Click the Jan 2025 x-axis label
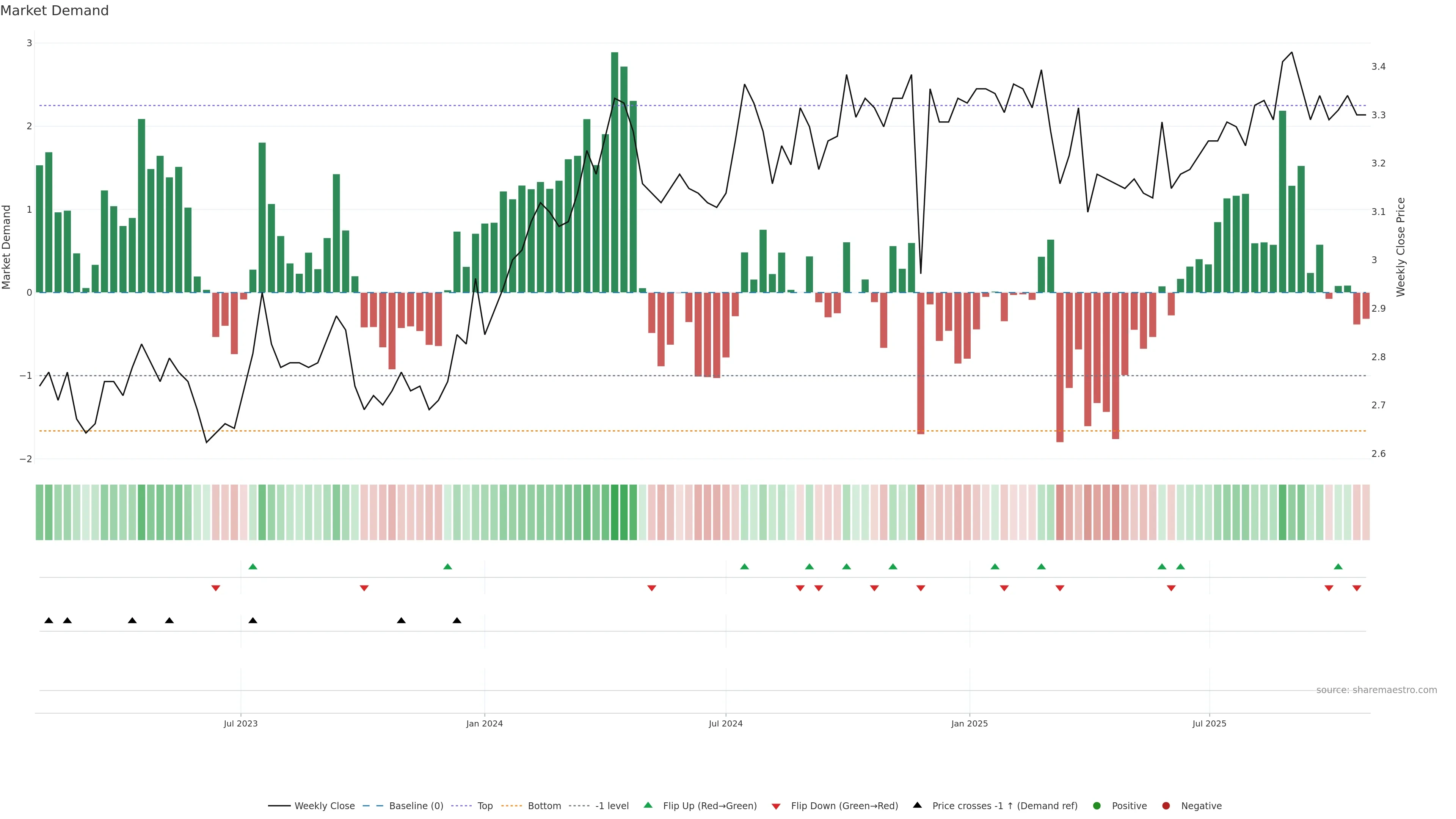The image size is (1456, 819). [970, 723]
